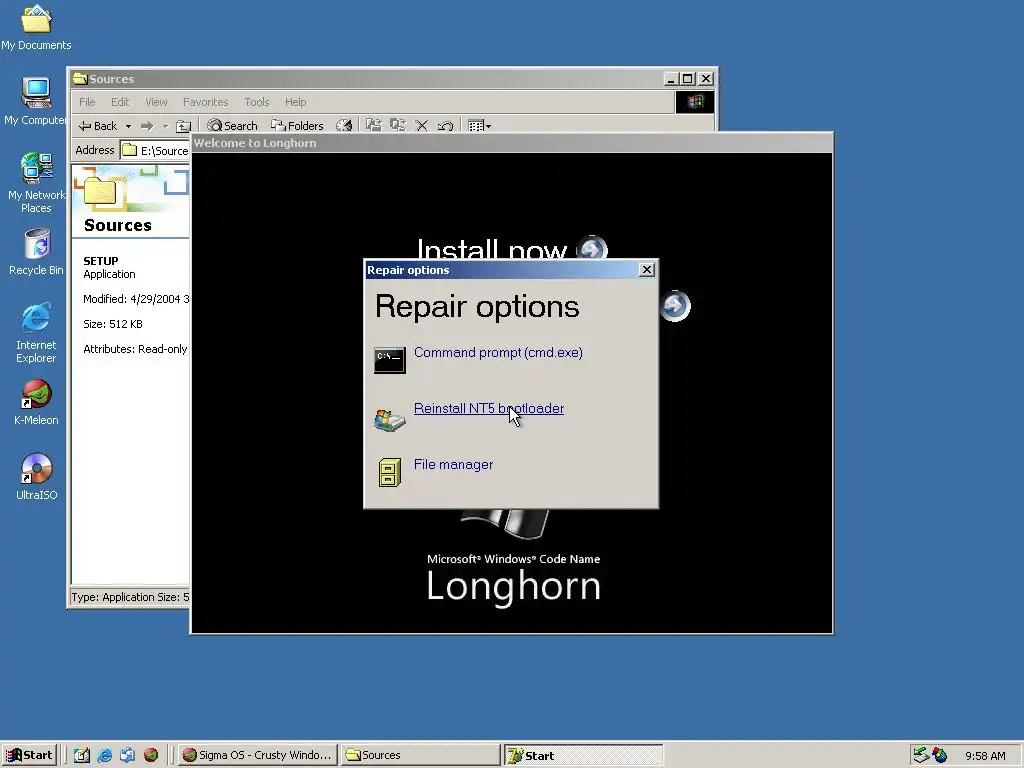Viewport: 1024px width, 768px height.
Task: Click Up one level folder icon
Action: coord(184,125)
